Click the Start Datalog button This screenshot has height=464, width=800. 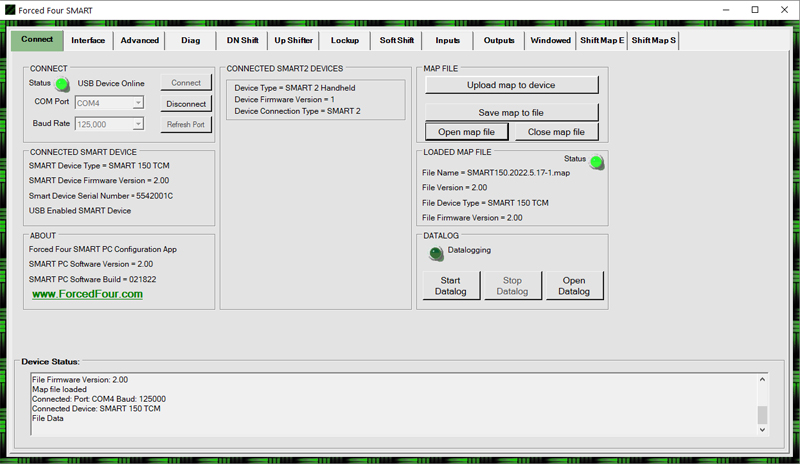tap(451, 285)
